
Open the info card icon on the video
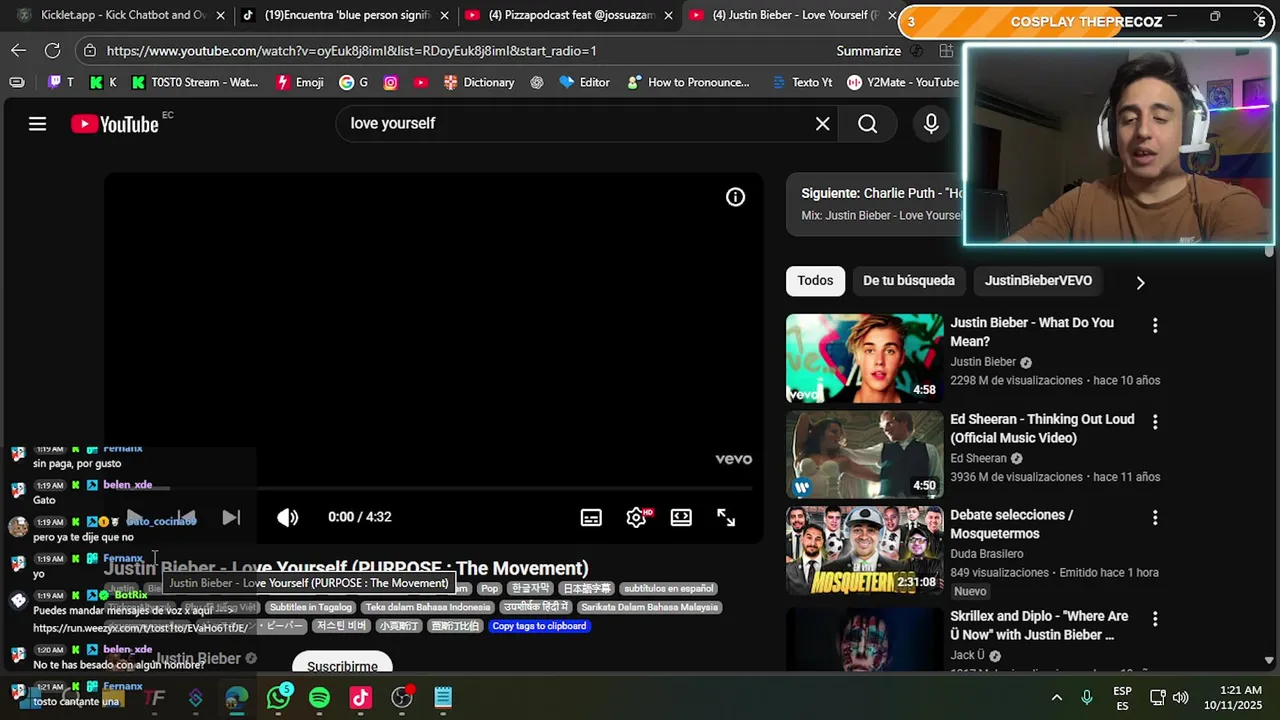(735, 197)
